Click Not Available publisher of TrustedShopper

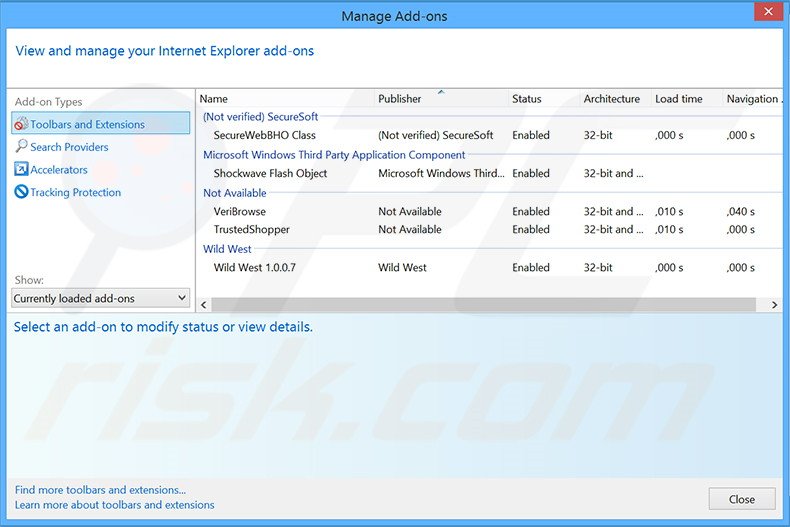(x=410, y=229)
